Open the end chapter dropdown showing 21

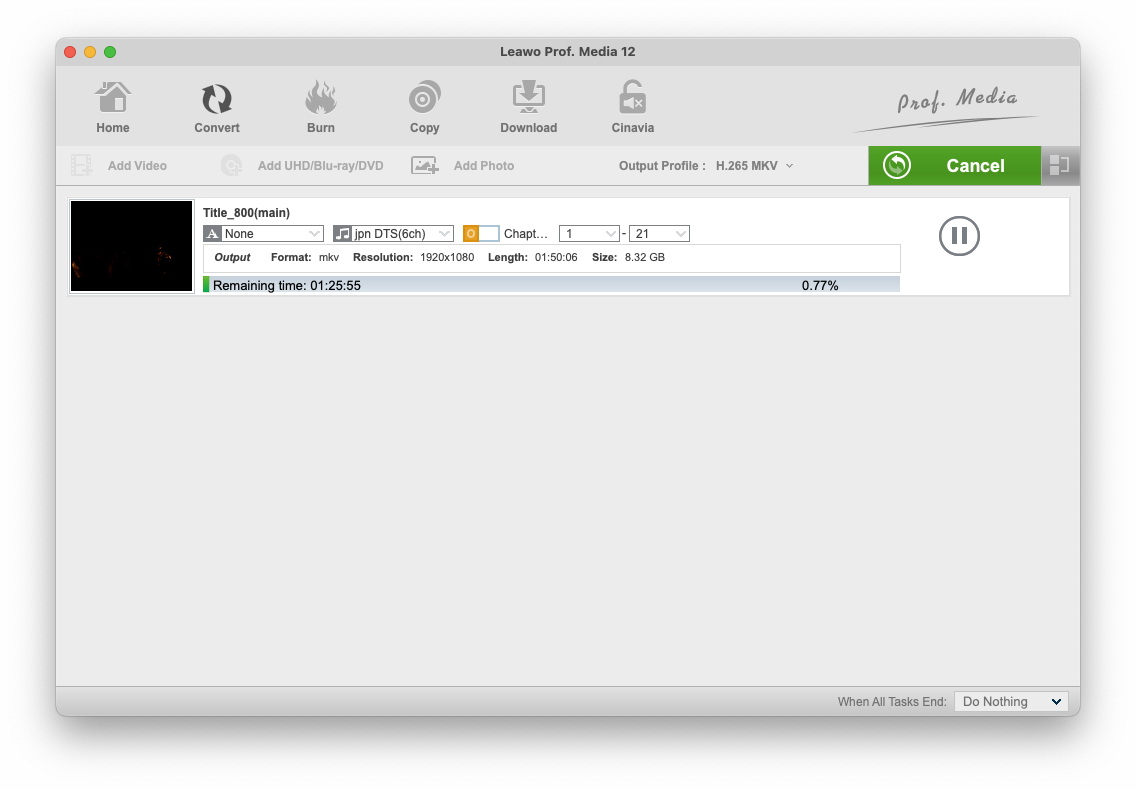tap(659, 233)
